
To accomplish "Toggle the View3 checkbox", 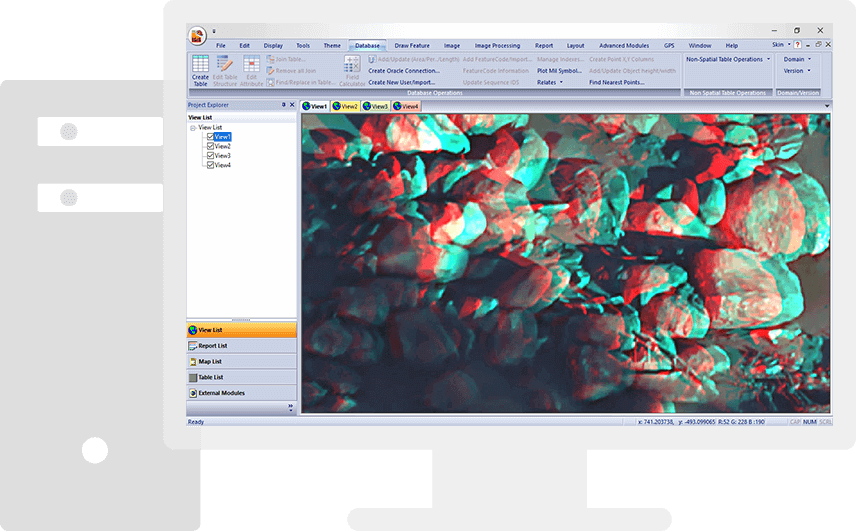I will (210, 156).
